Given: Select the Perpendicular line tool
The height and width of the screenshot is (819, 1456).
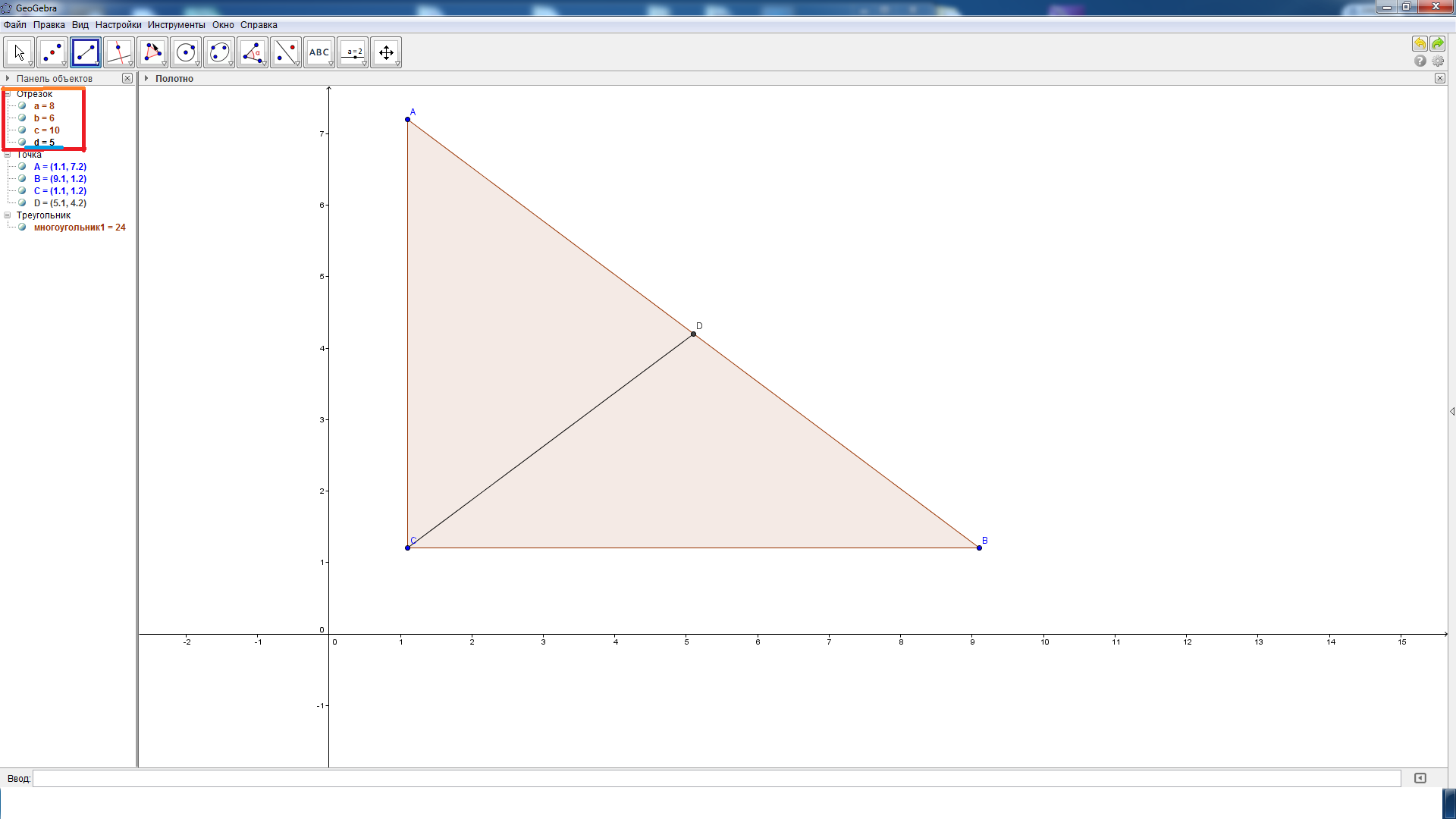Looking at the screenshot, I should point(119,52).
